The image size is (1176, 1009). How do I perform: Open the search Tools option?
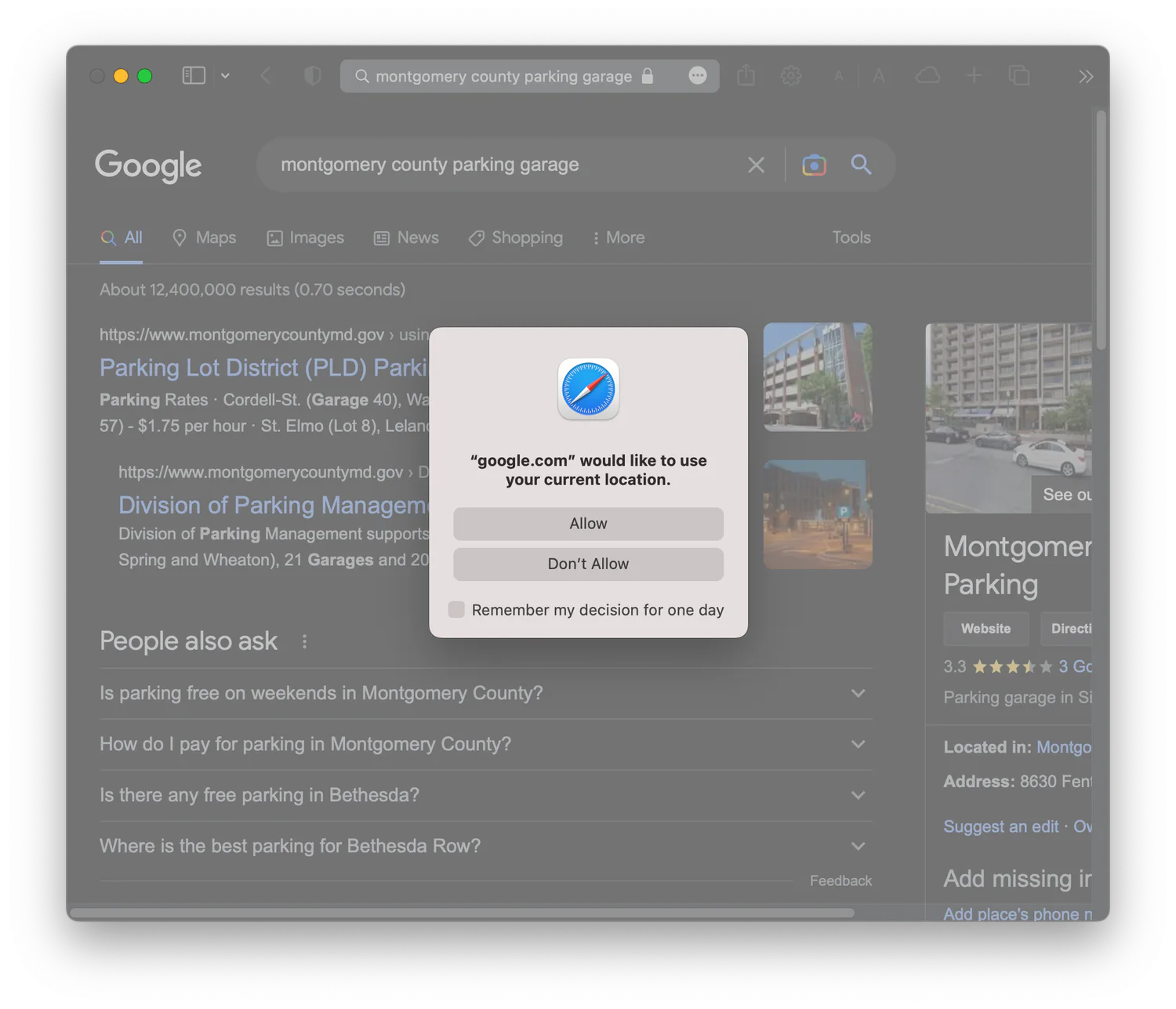click(851, 238)
